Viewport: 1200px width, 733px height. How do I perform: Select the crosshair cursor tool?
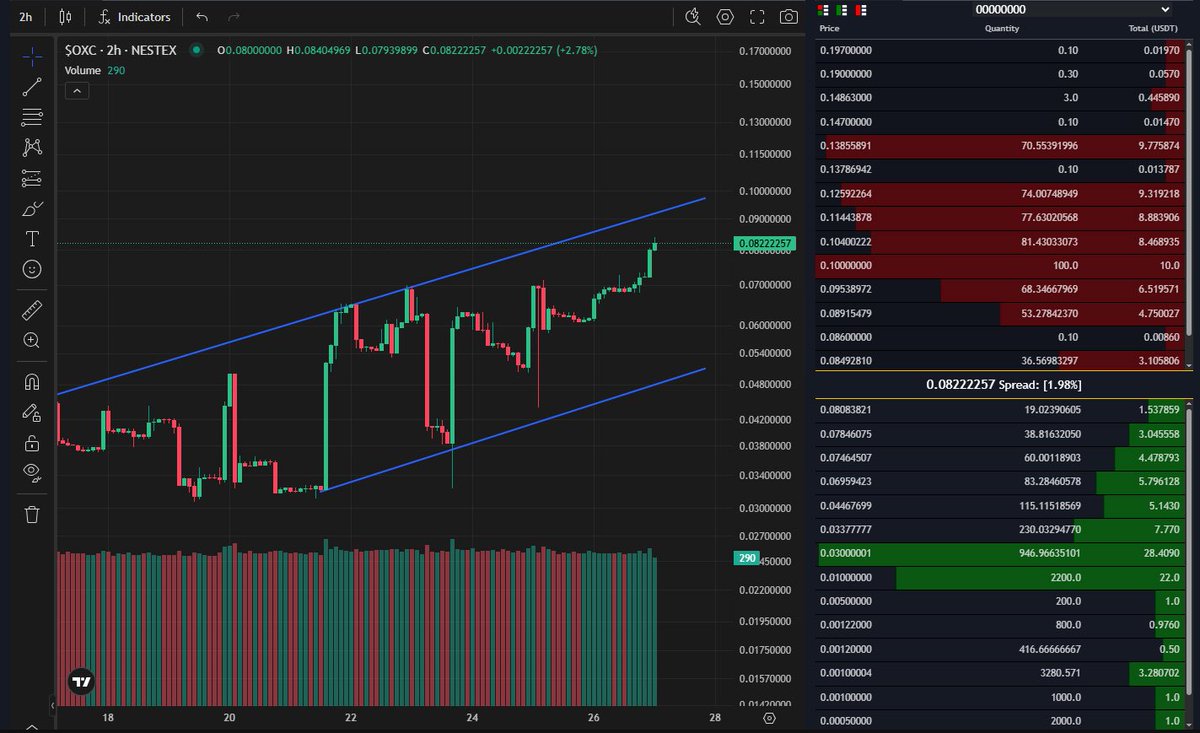[x=32, y=56]
